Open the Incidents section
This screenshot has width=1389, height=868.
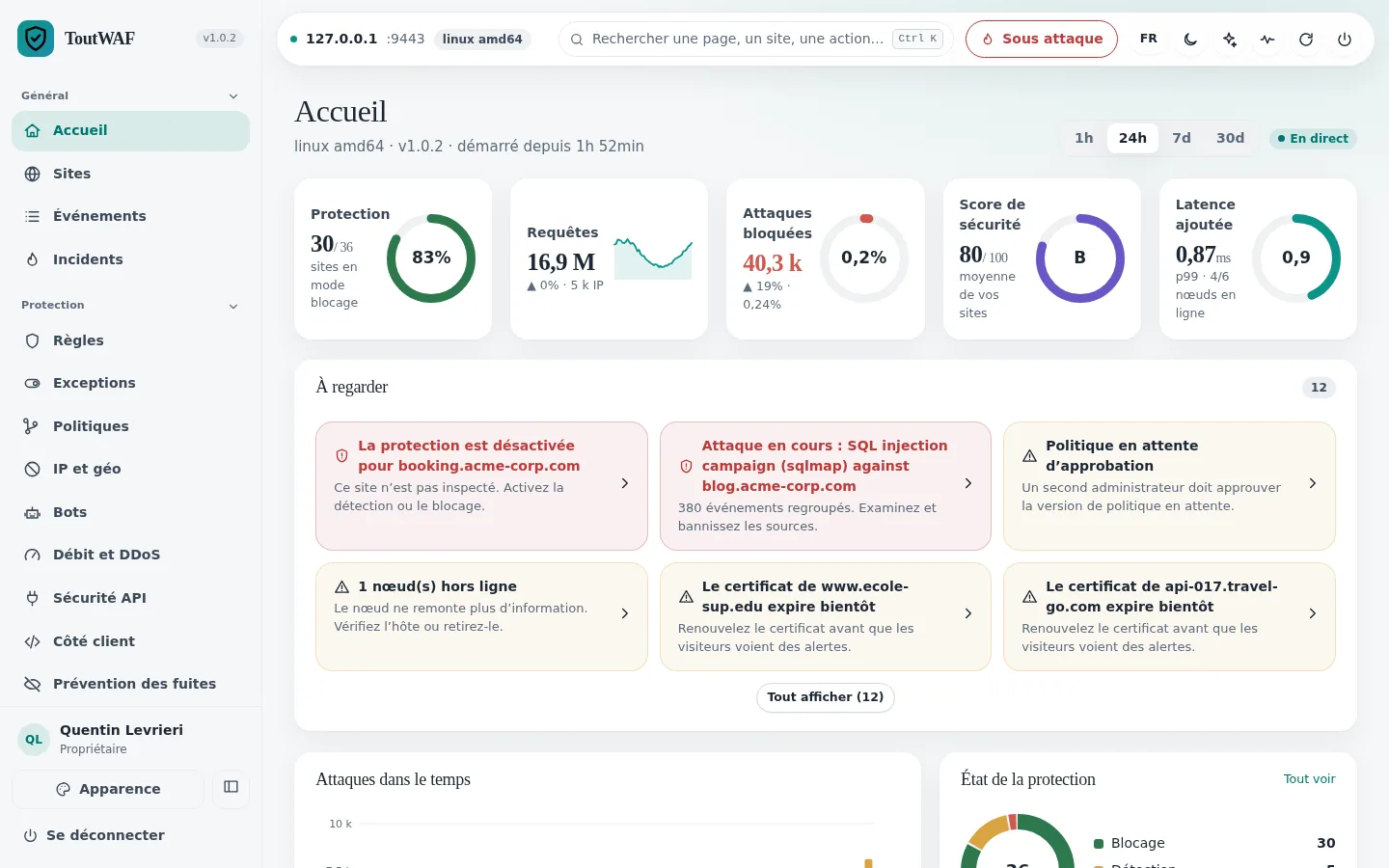tap(130, 259)
